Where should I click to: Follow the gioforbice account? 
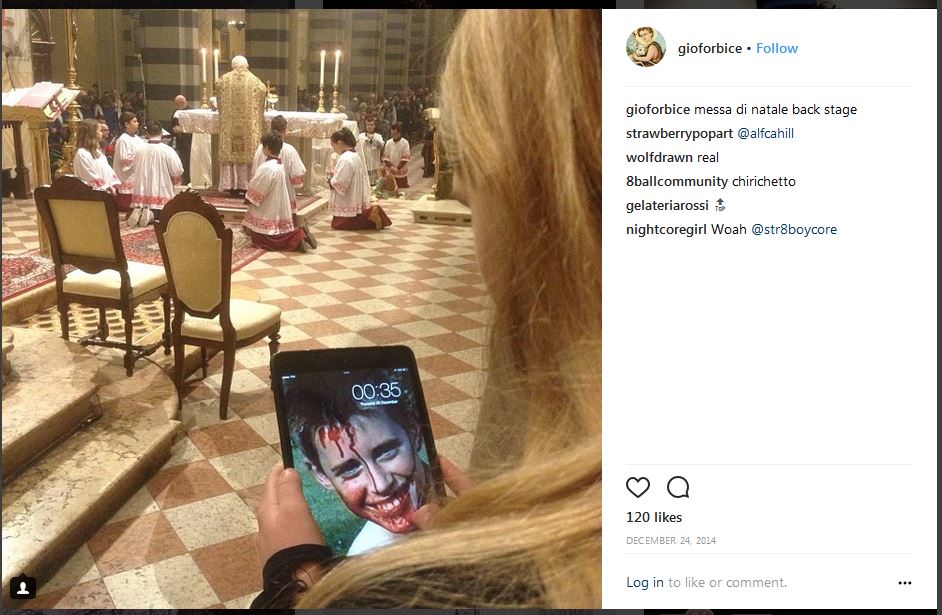pos(777,48)
